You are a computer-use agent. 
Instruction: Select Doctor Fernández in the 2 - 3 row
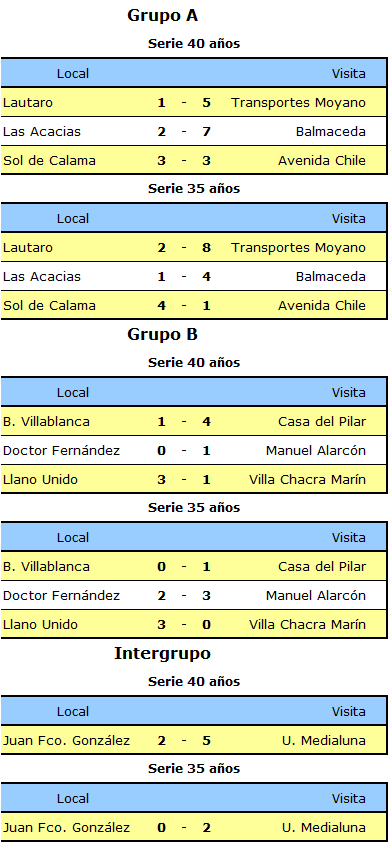[61, 596]
